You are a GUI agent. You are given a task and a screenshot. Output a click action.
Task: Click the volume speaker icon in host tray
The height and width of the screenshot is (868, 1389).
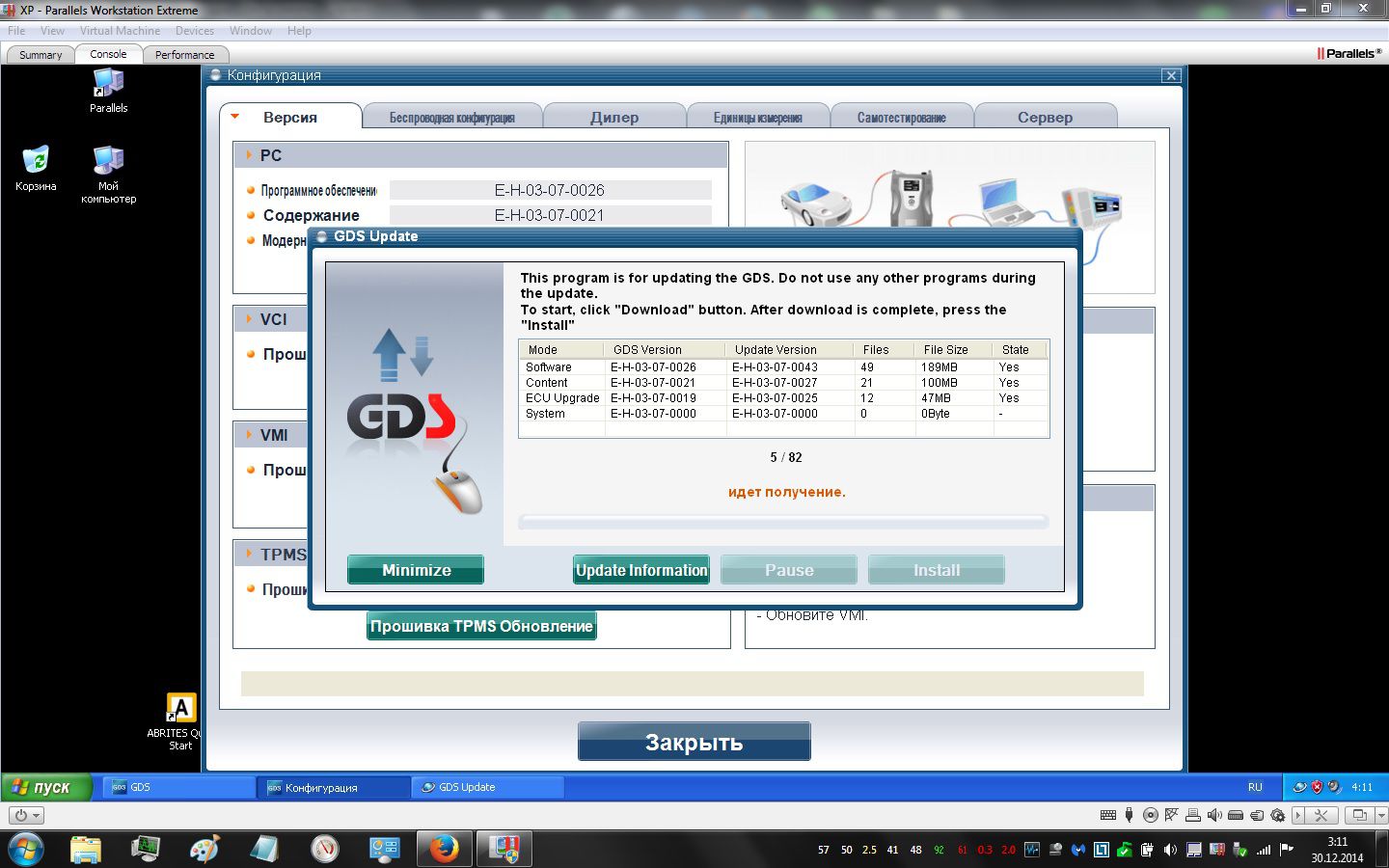pos(1170,850)
